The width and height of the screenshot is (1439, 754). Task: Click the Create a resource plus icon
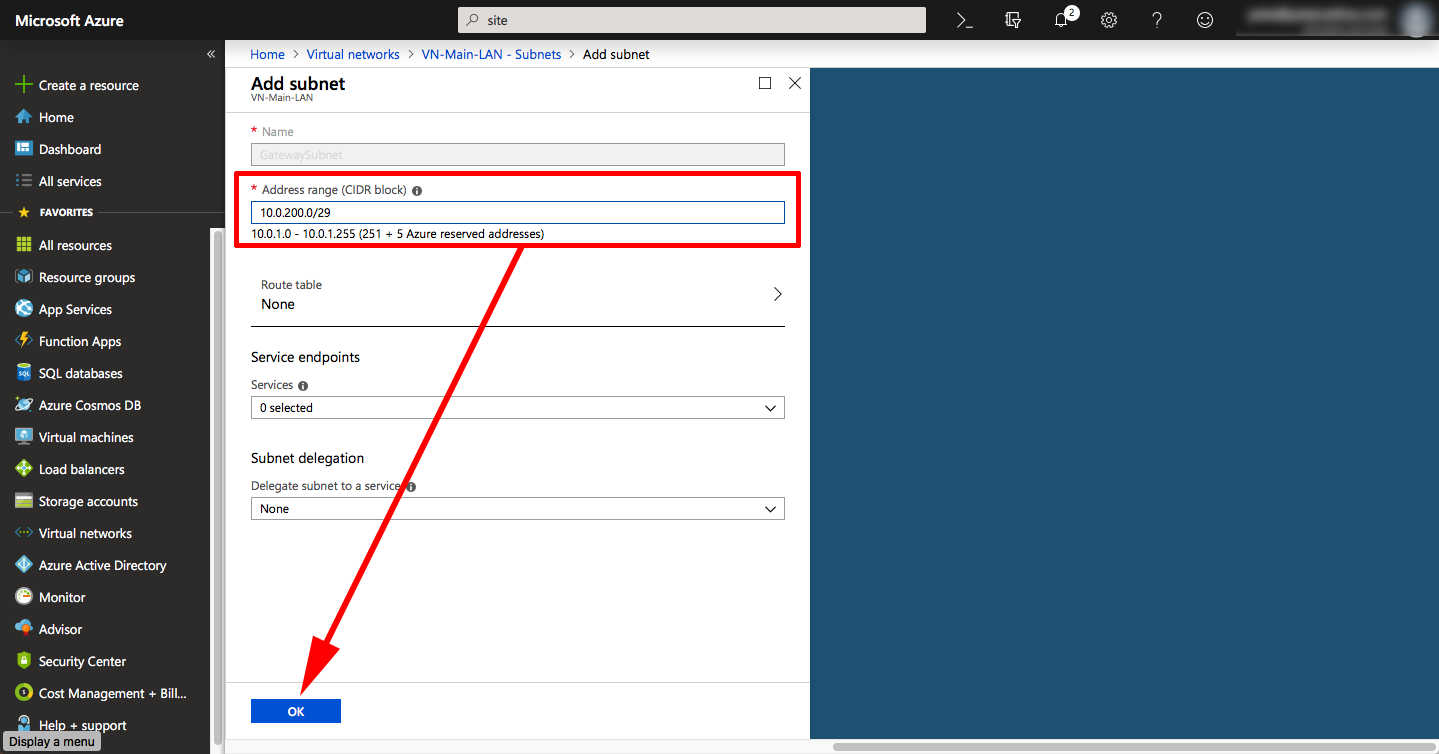pos(24,85)
